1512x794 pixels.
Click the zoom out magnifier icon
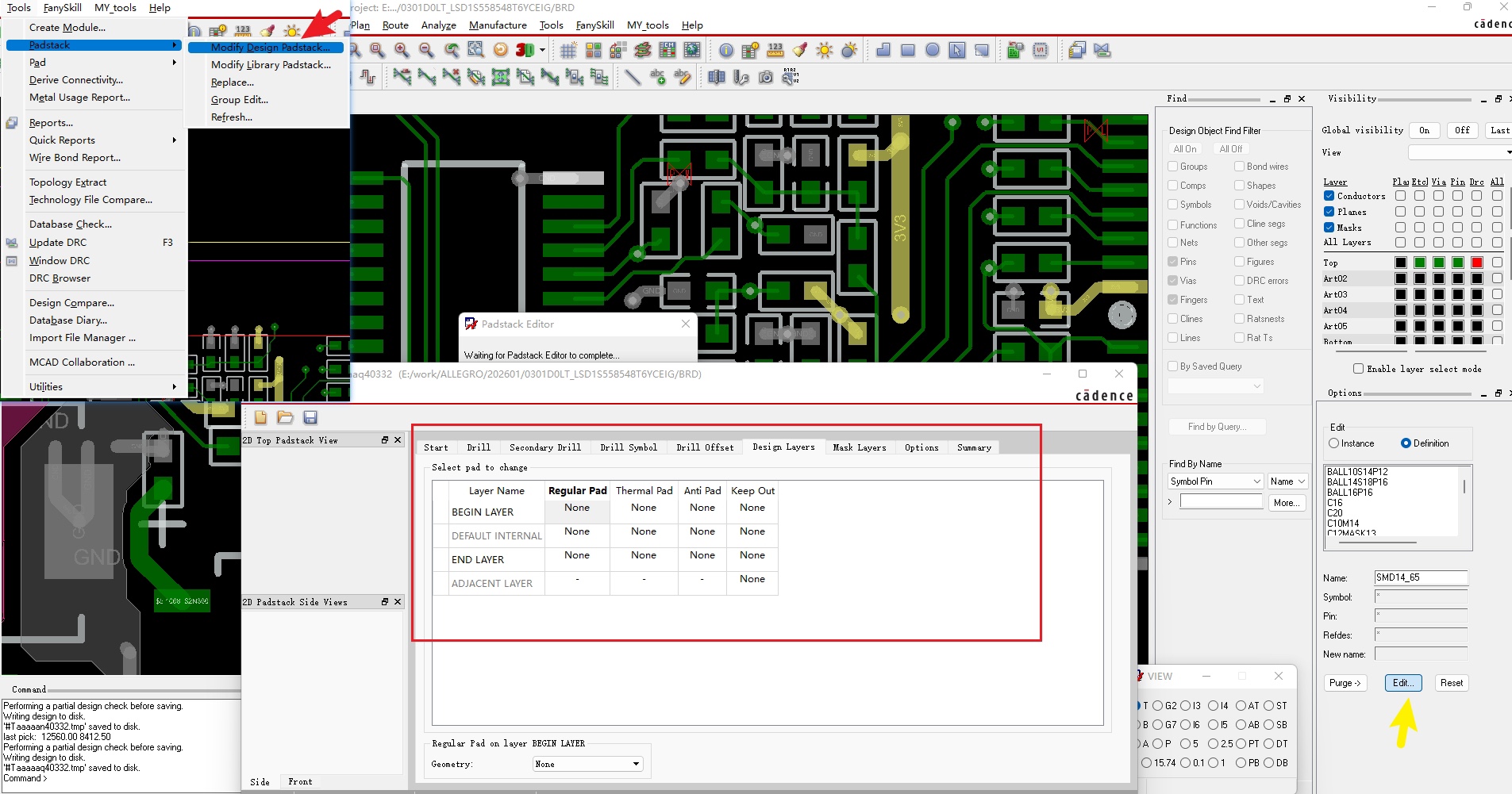427,51
